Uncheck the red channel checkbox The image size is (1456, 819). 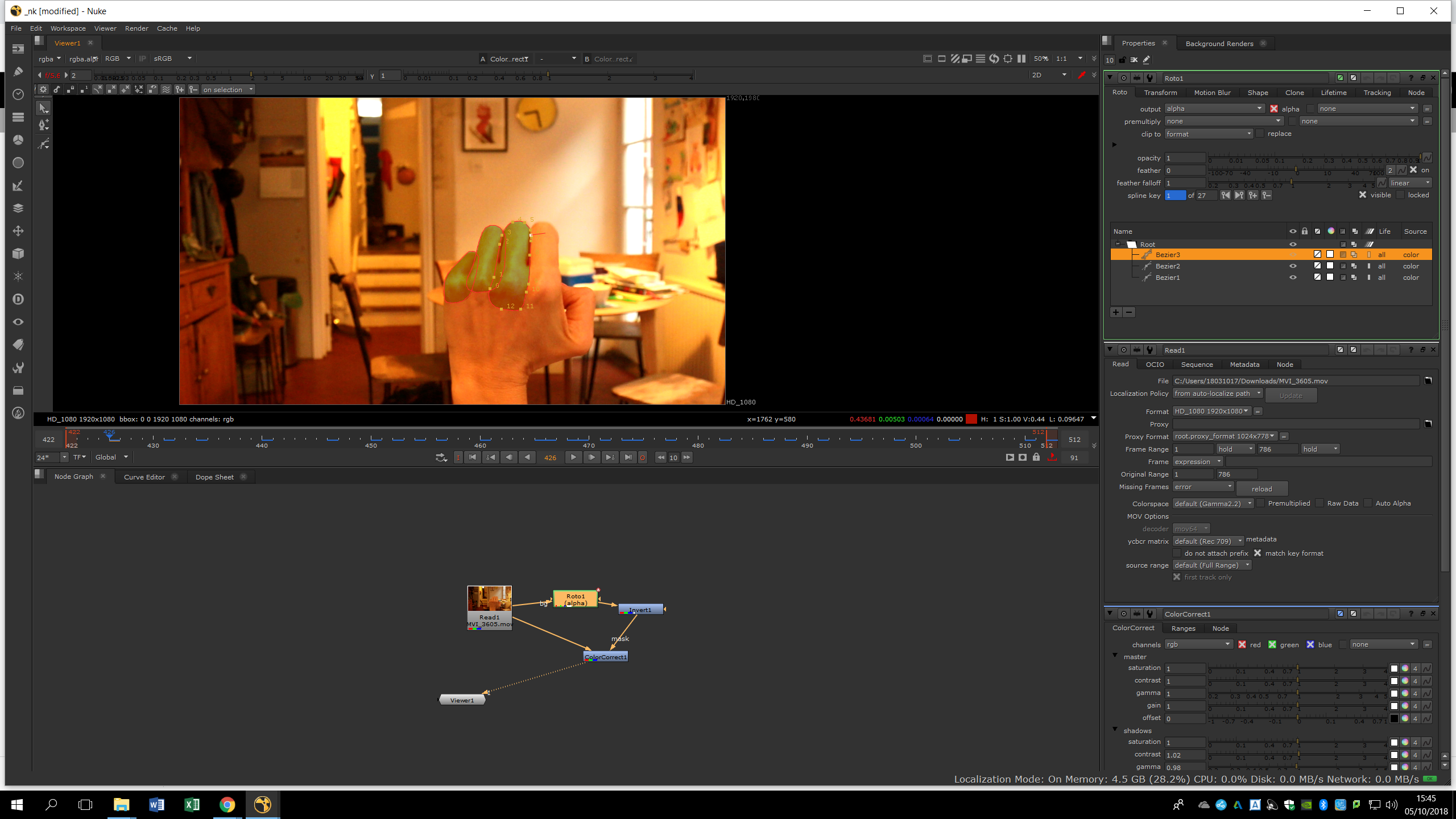[x=1242, y=644]
